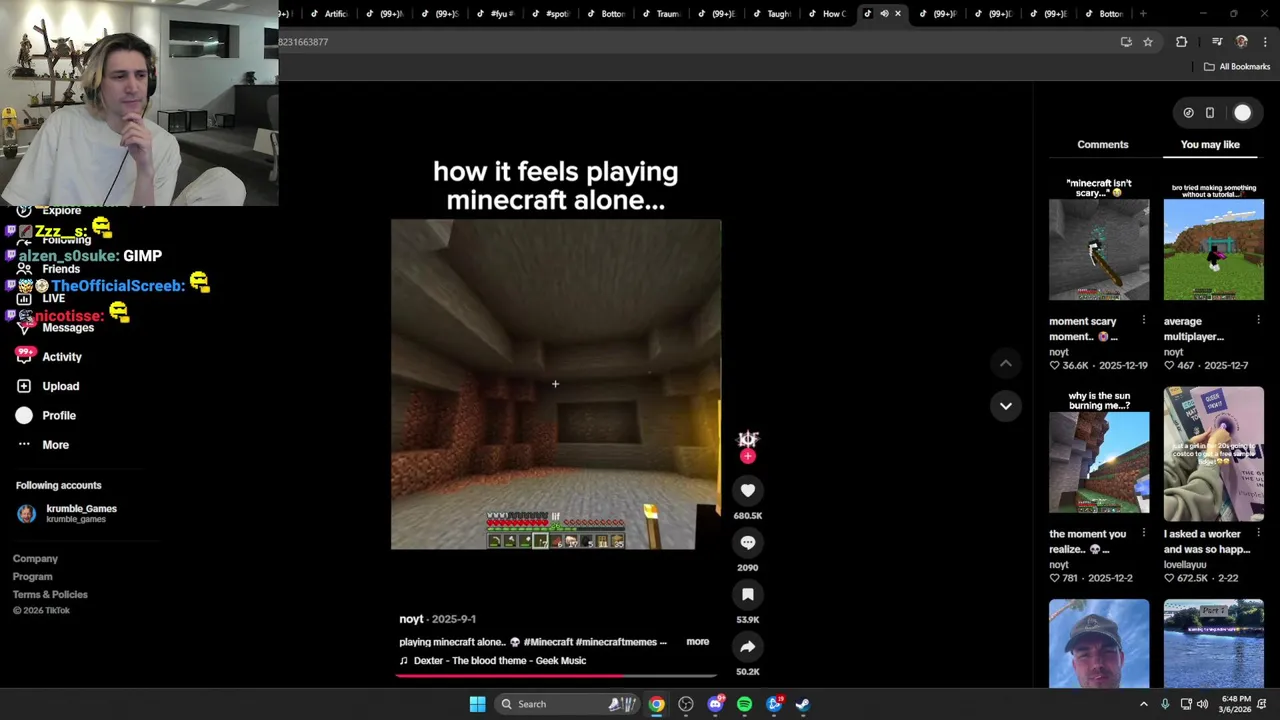Open Chrome media control icon
Screen dimensions: 1280x720
click(x=1217, y=42)
